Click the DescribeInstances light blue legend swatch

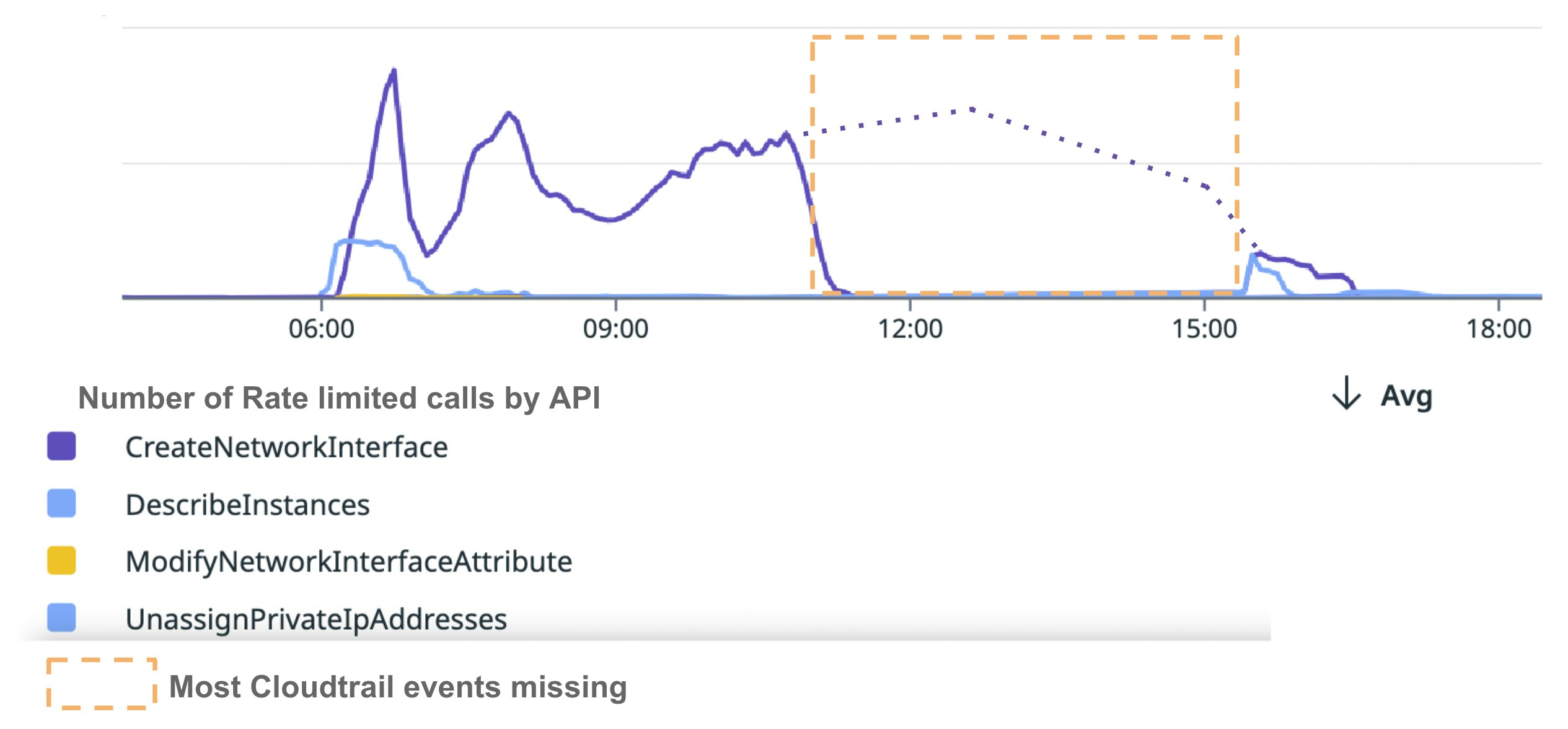(61, 503)
